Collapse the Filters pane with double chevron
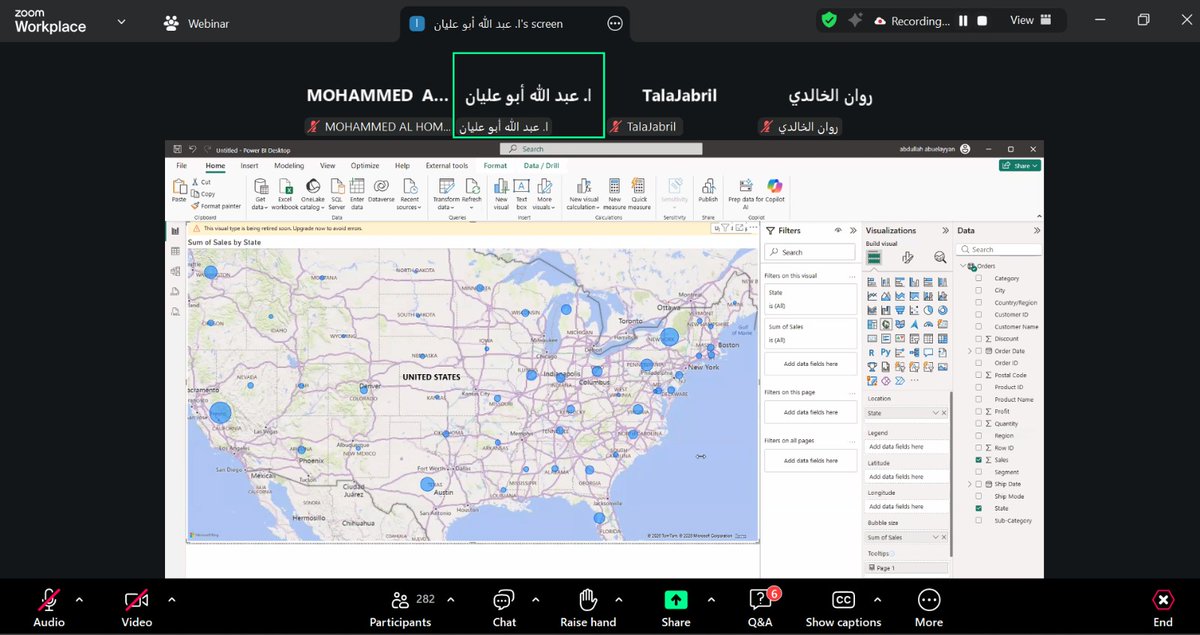1200x635 pixels. pos(851,230)
